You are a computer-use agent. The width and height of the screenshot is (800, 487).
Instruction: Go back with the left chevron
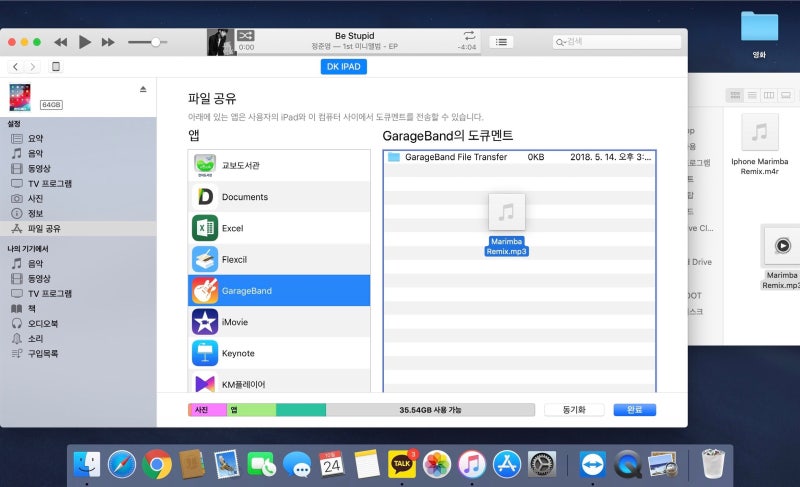coord(16,66)
